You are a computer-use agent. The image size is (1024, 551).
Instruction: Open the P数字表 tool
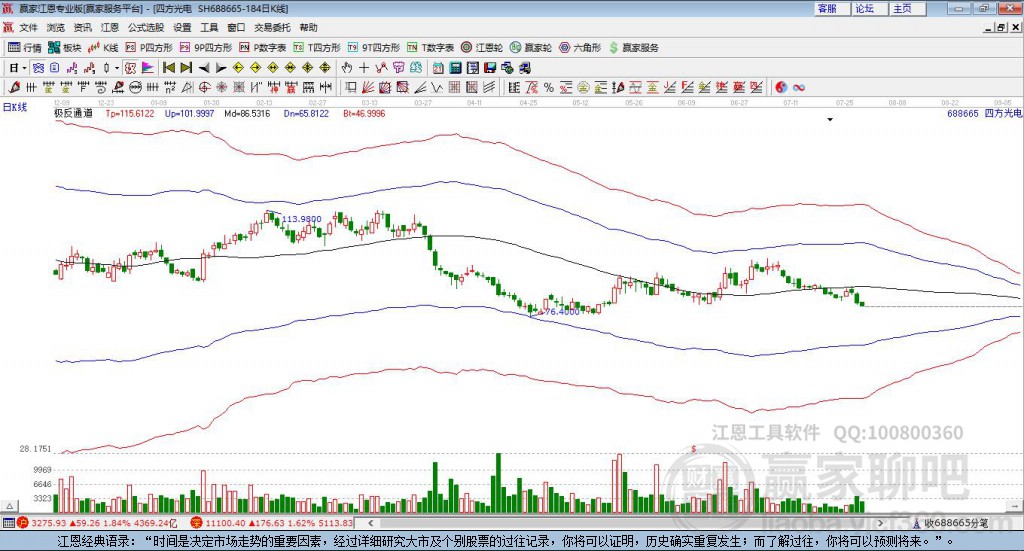(x=263, y=48)
